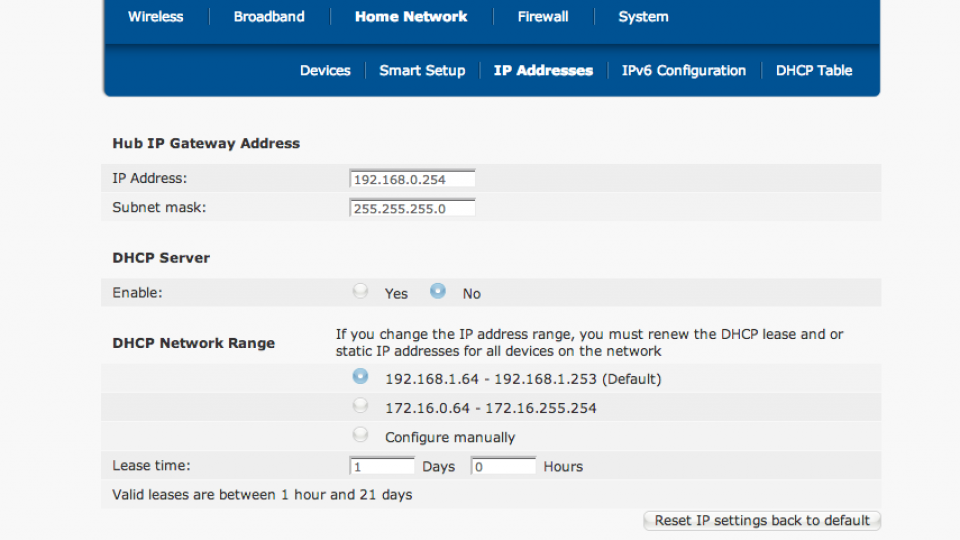Viewport: 960px width, 540px height.
Task: Focus the lease time Hours field
Action: click(x=503, y=467)
